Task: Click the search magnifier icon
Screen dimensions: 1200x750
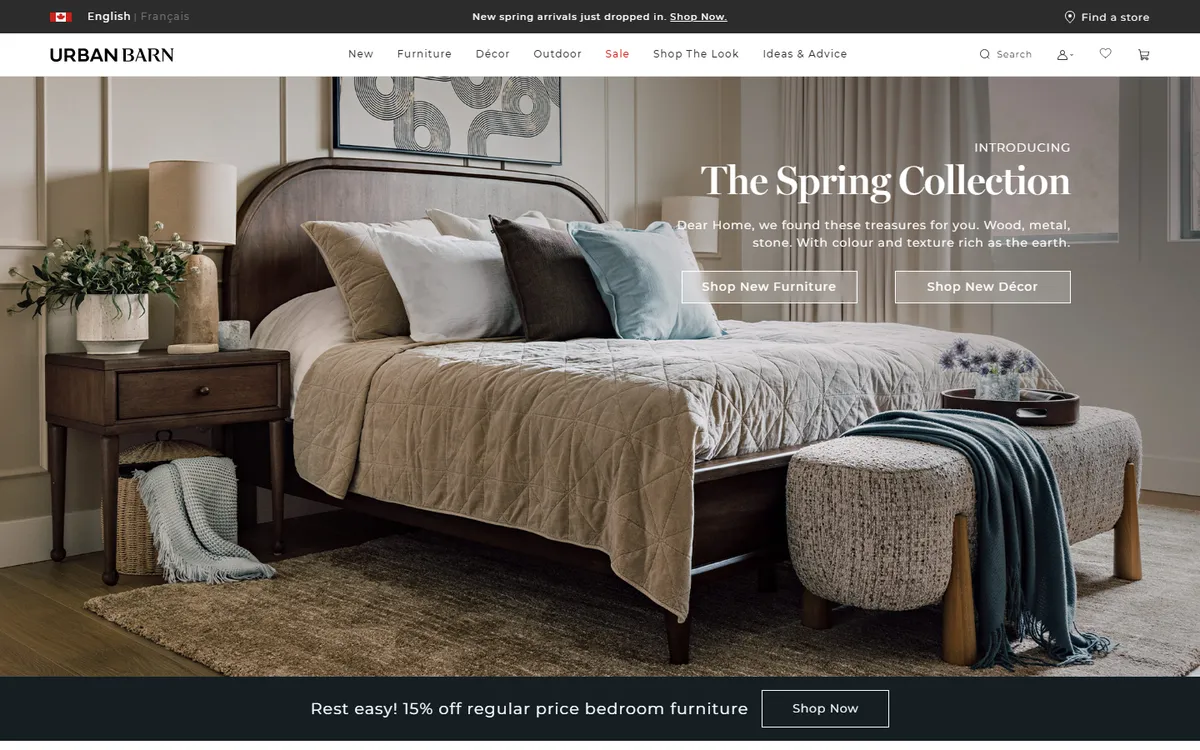Action: pyautogui.click(x=984, y=55)
